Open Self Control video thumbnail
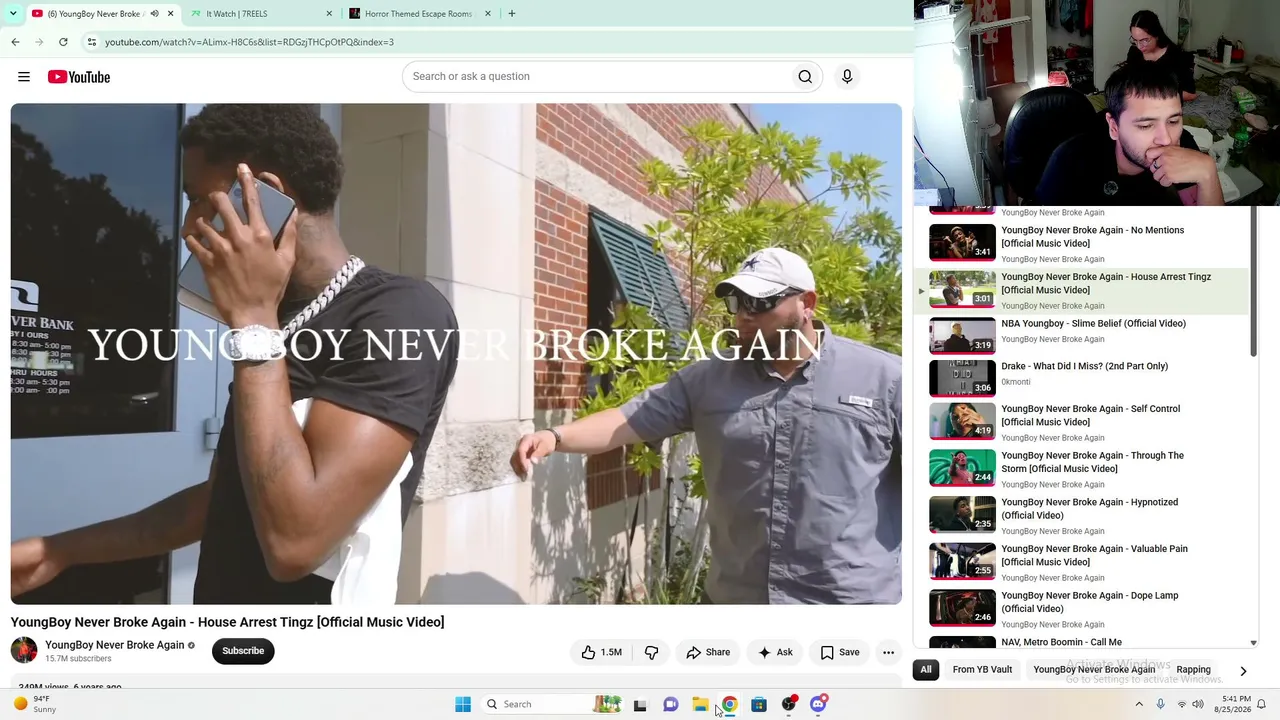This screenshot has width=1280, height=720. 962,422
